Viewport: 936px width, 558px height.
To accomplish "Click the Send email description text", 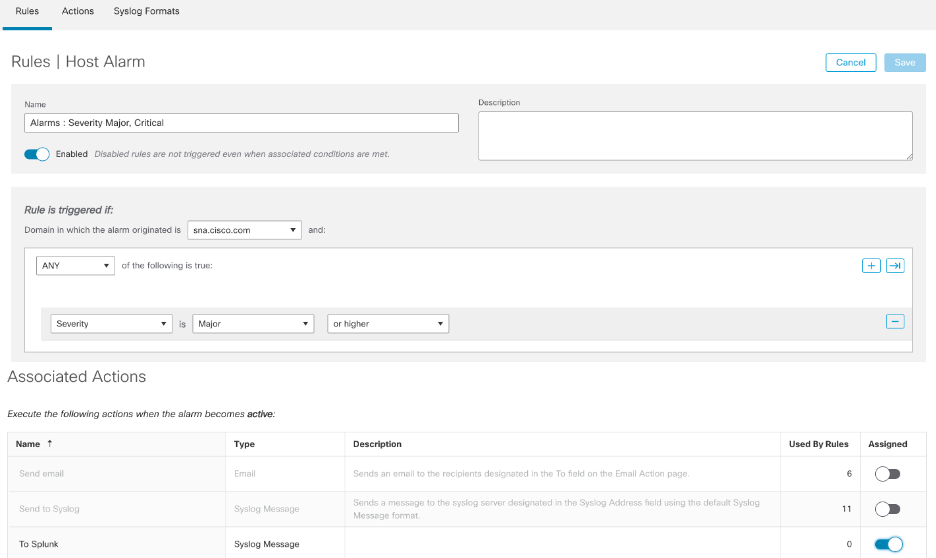I will point(521,474).
